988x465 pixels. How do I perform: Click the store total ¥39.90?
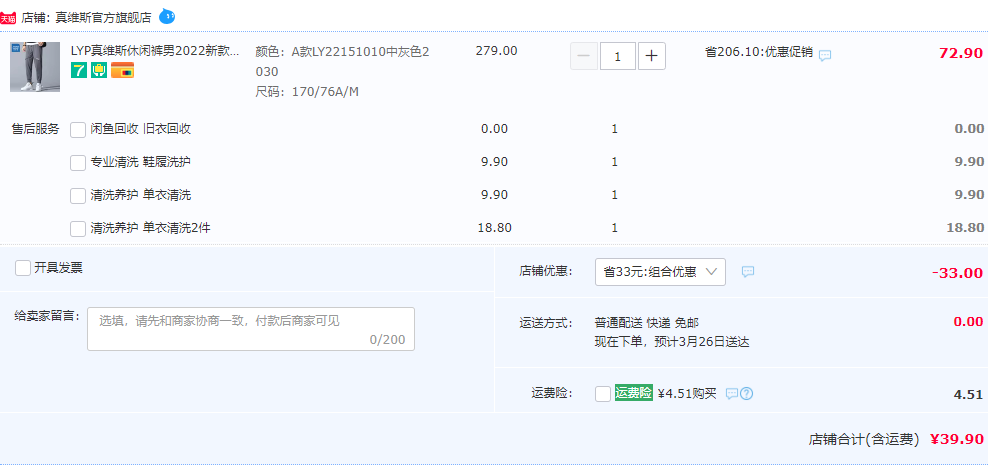tap(956, 439)
